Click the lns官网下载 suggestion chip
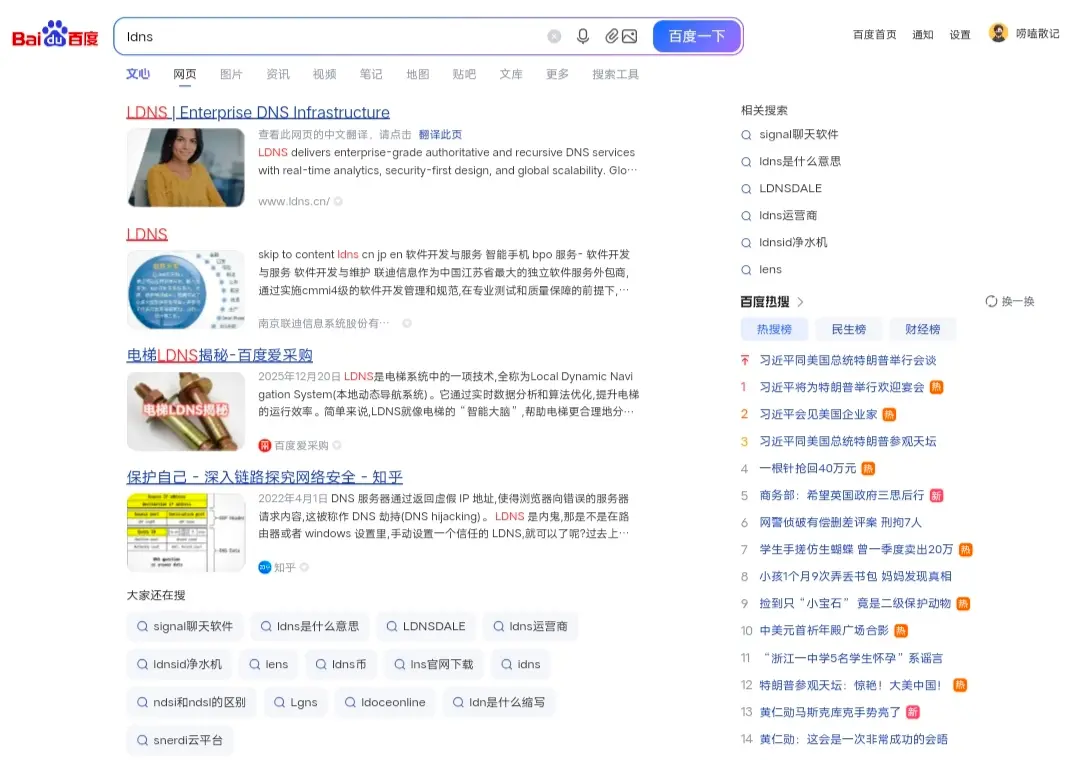The width and height of the screenshot is (1080, 760). (434, 664)
